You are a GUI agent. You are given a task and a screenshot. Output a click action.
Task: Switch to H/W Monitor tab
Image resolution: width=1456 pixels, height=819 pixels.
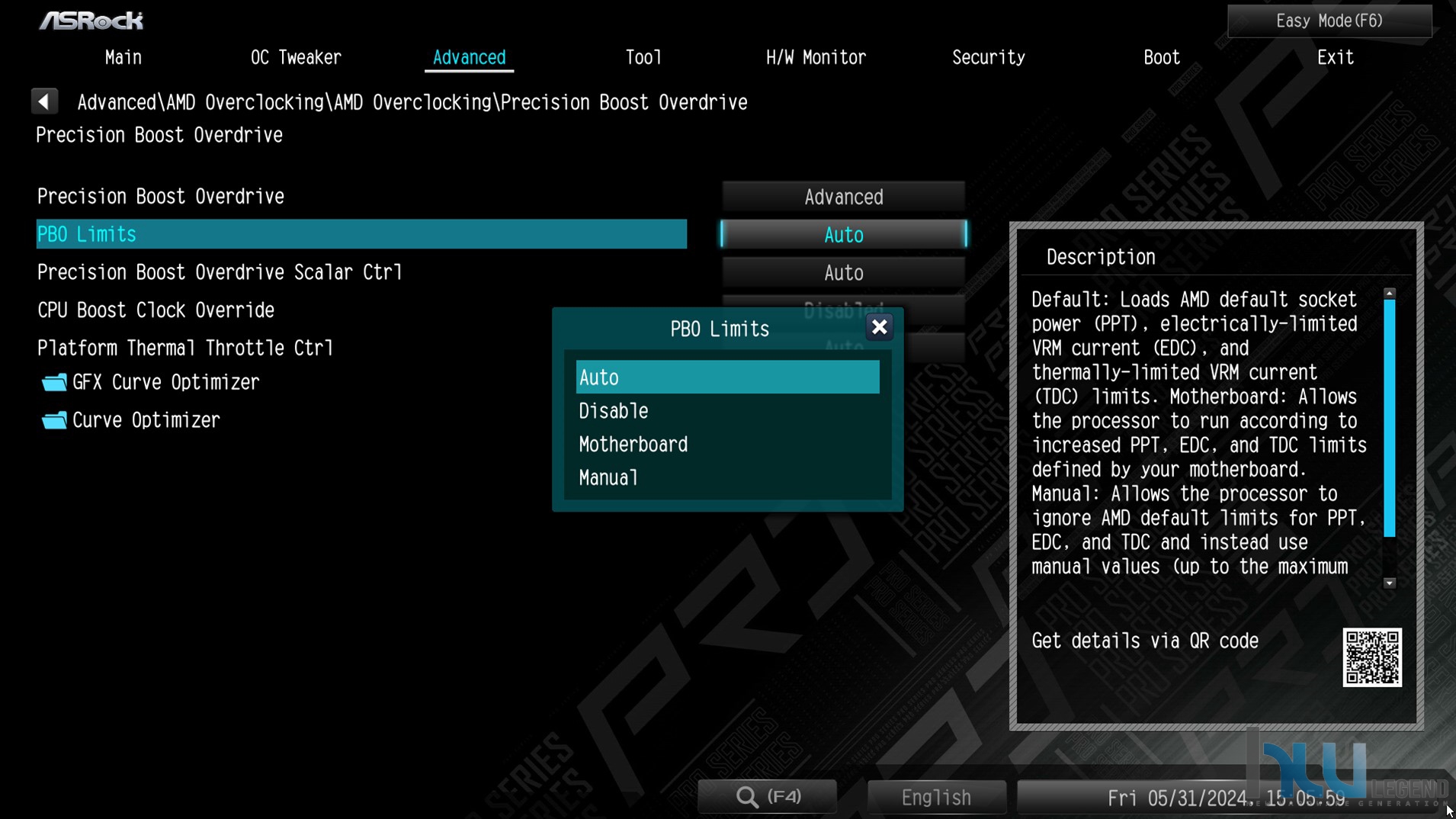point(816,58)
